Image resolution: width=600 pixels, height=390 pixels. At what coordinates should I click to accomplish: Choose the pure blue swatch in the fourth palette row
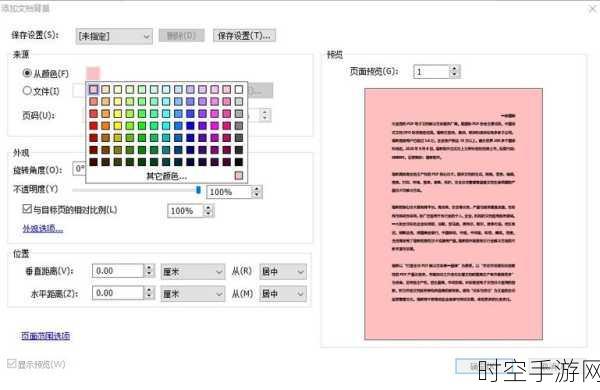tap(190, 126)
